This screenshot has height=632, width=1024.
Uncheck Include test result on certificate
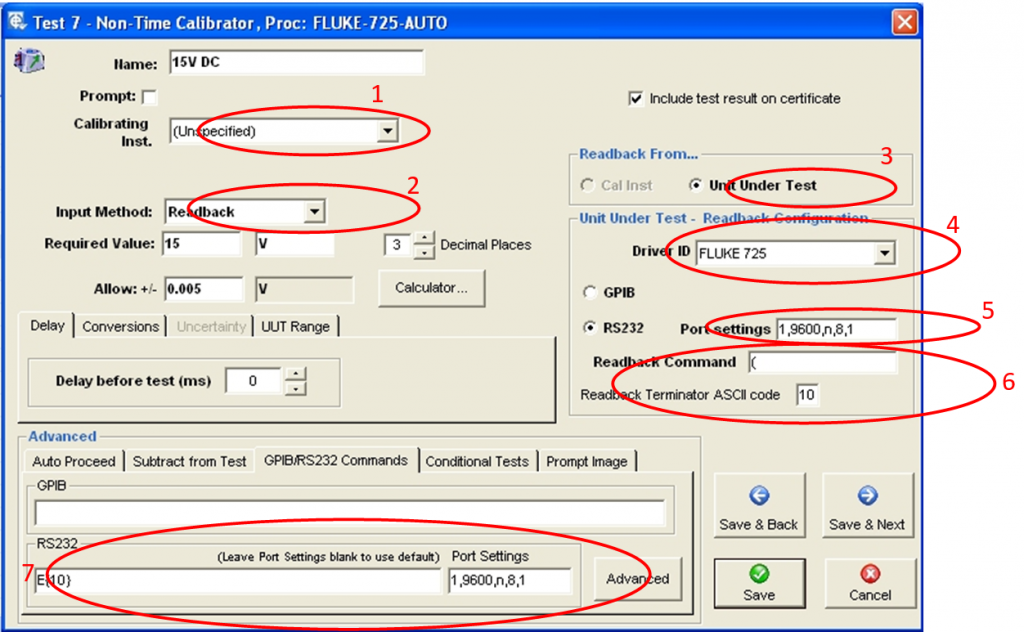(x=635, y=99)
